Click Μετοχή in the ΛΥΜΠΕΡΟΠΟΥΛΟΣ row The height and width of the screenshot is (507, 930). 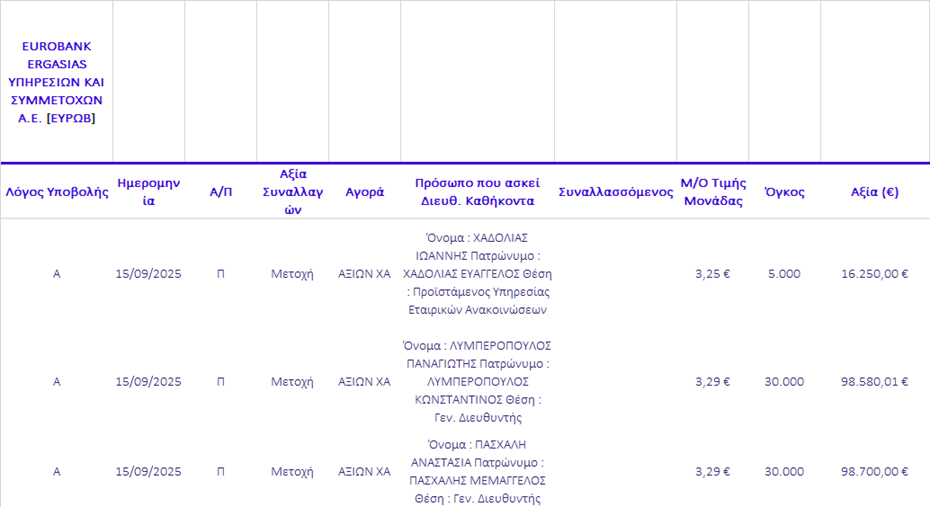(x=292, y=382)
